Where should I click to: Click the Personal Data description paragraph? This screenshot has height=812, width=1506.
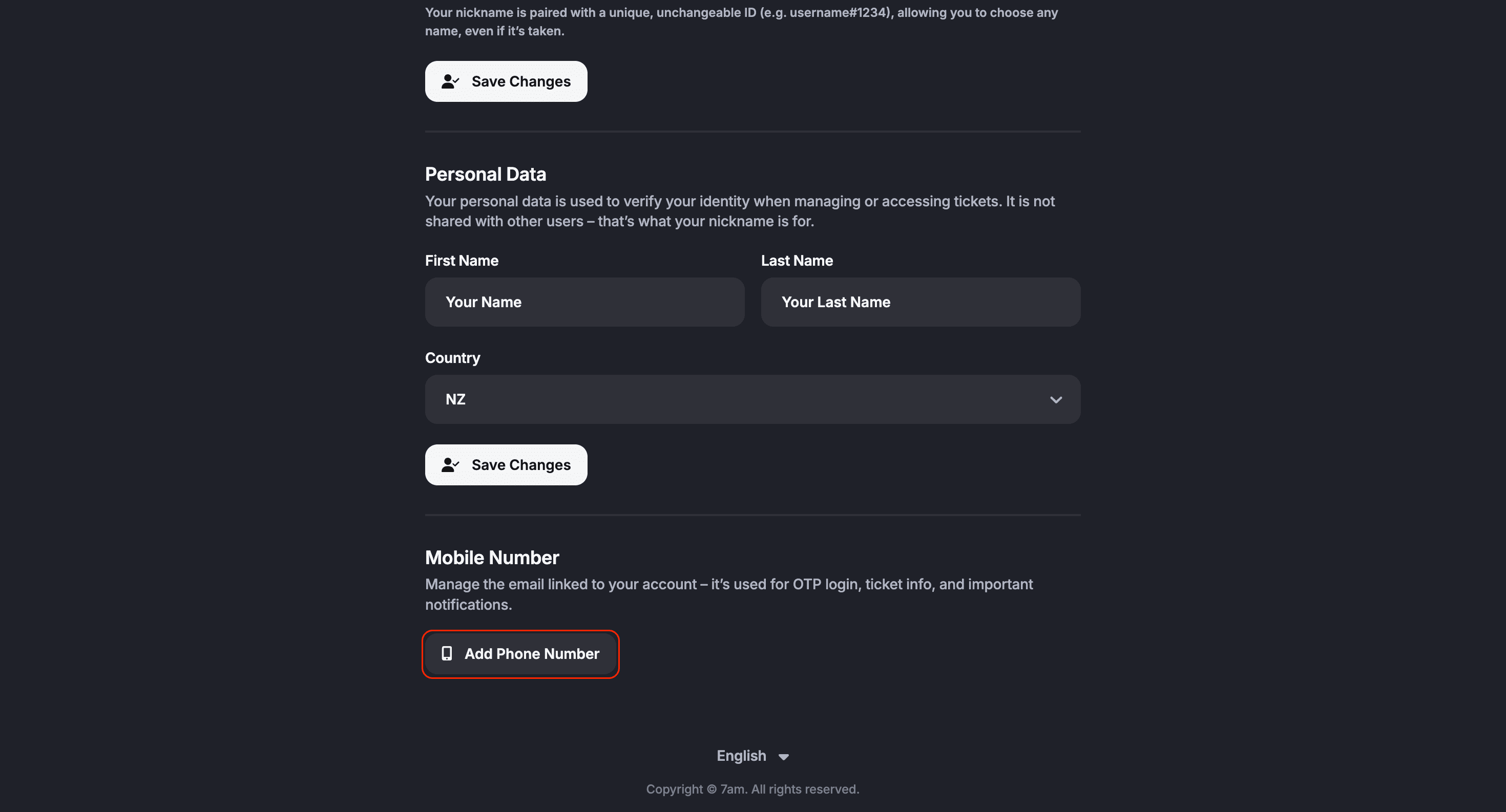740,211
